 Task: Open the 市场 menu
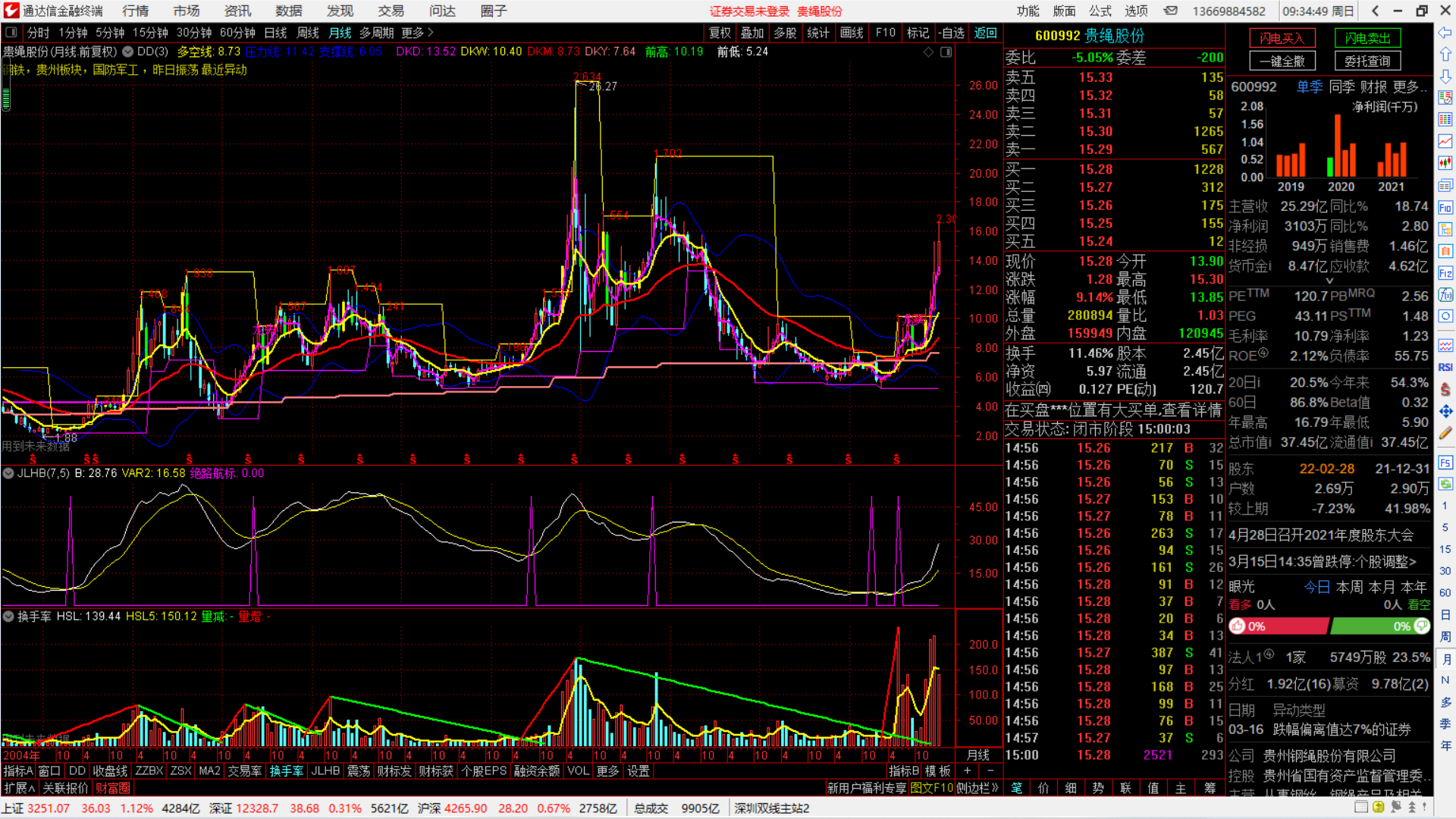coord(187,11)
